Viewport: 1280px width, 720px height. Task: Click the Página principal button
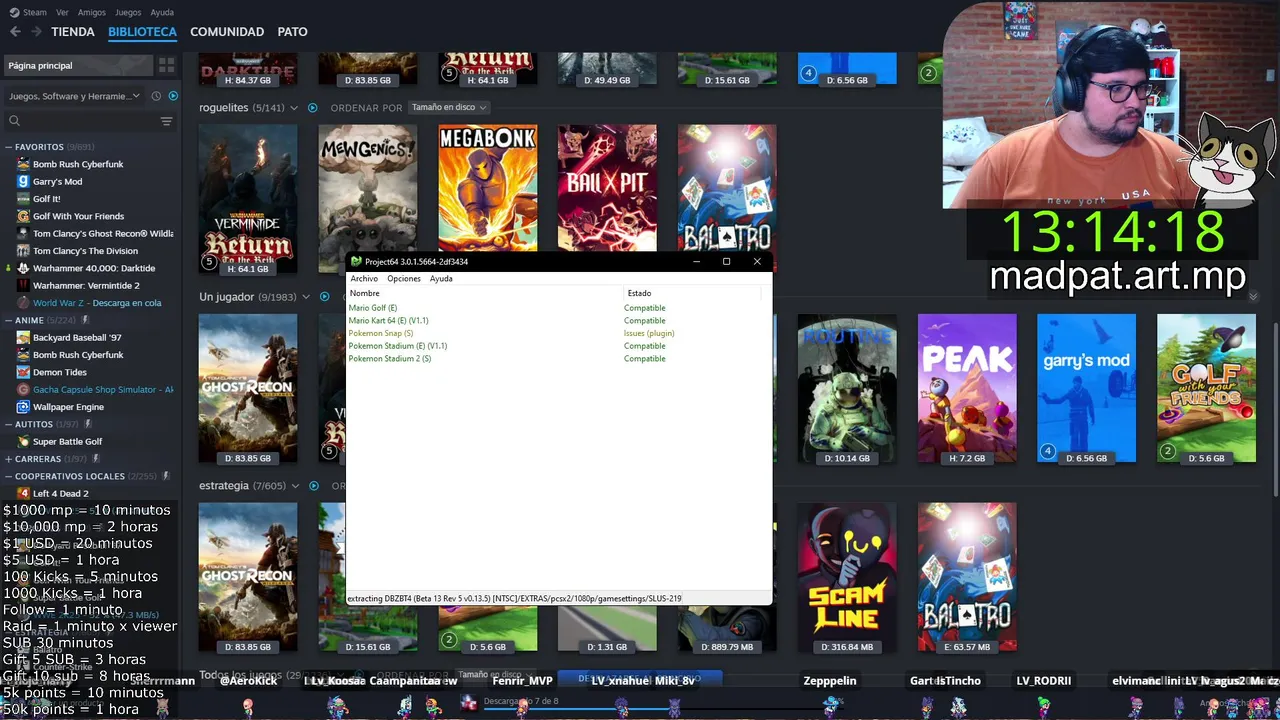(x=78, y=65)
